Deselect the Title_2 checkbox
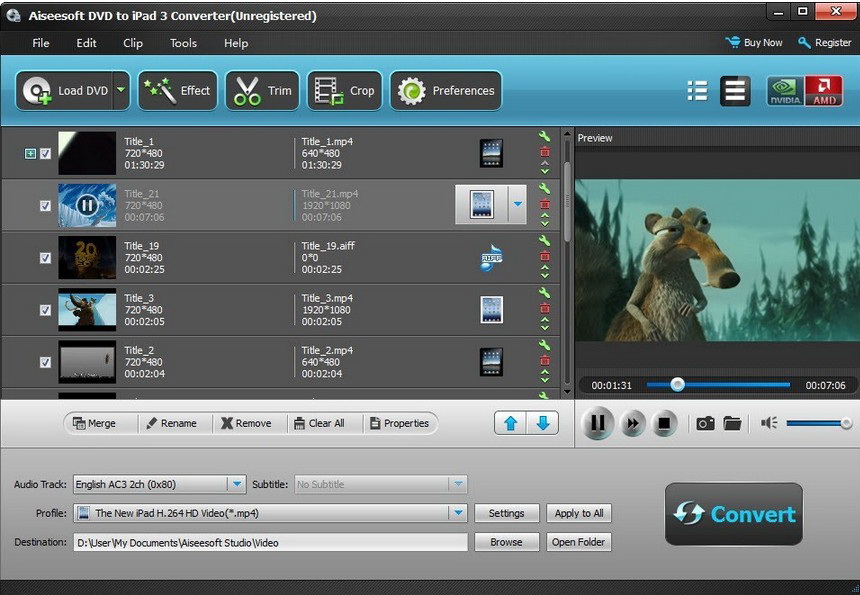The width and height of the screenshot is (860, 595). pyautogui.click(x=45, y=362)
